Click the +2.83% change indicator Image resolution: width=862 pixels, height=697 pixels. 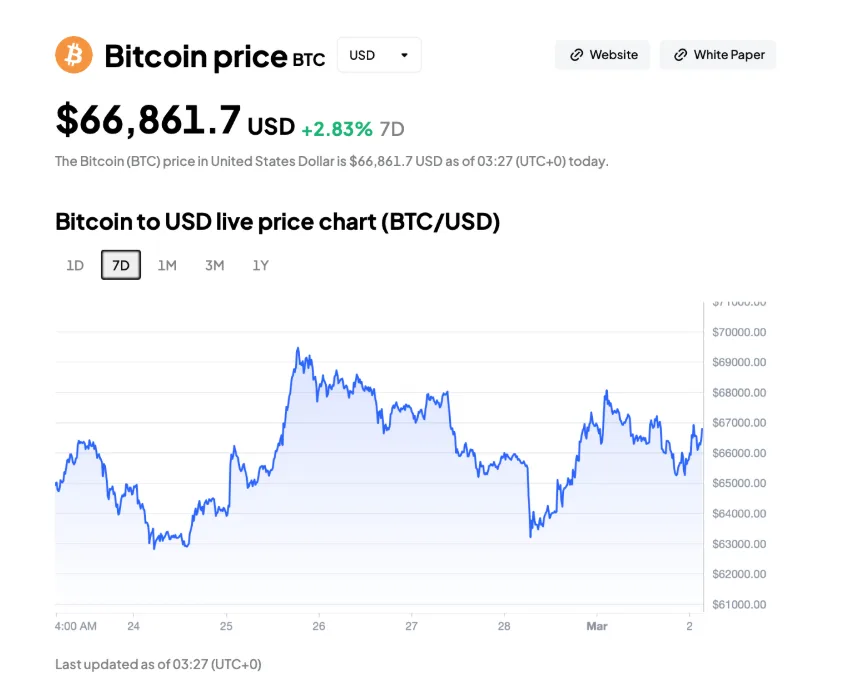337,129
